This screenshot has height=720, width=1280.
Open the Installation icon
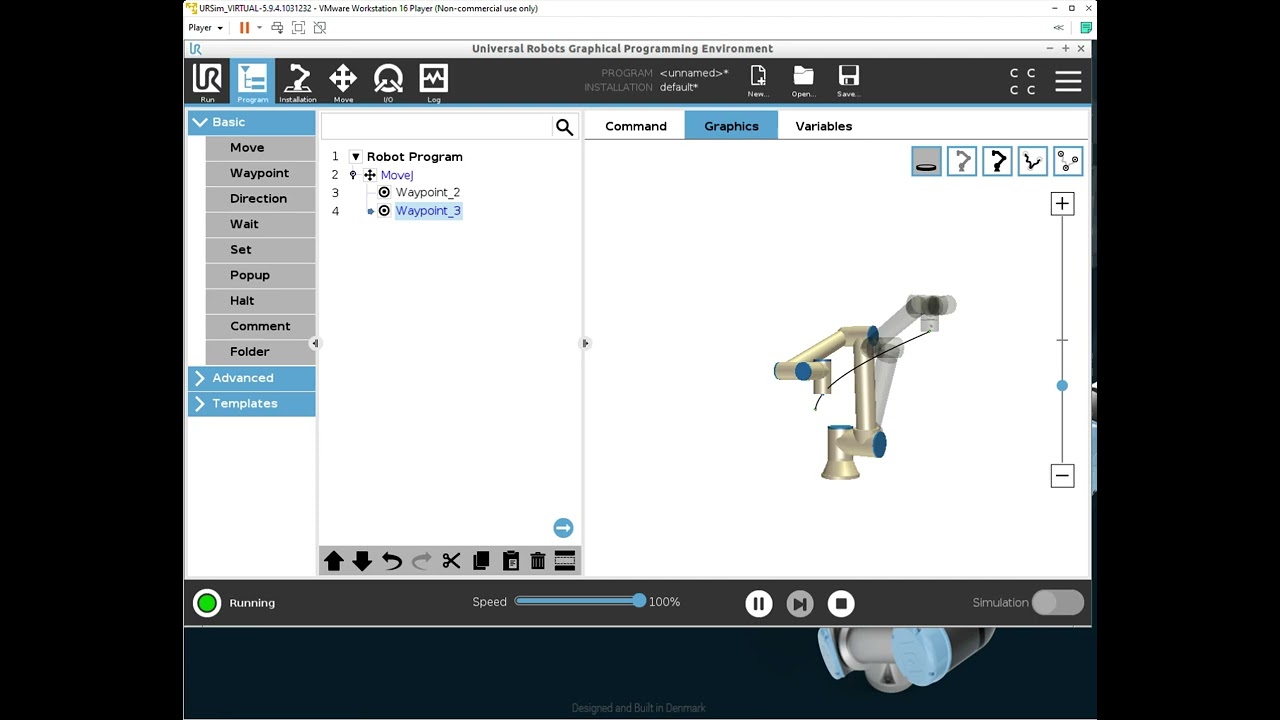297,82
